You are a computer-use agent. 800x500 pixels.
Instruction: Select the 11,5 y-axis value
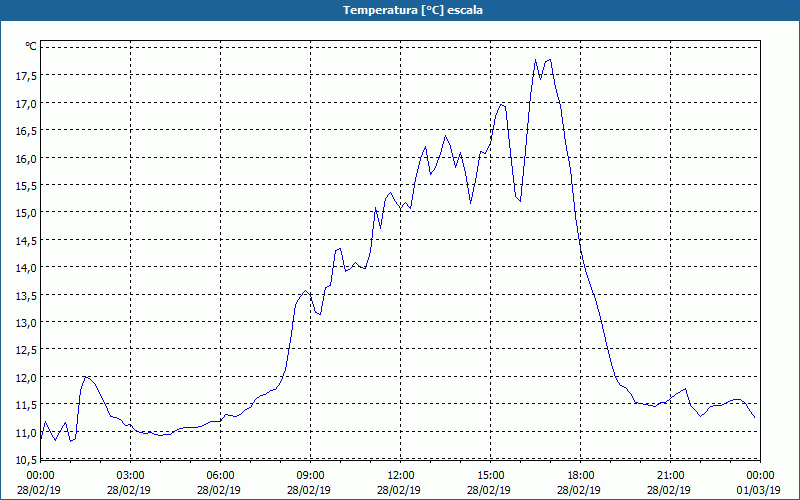coord(26,405)
